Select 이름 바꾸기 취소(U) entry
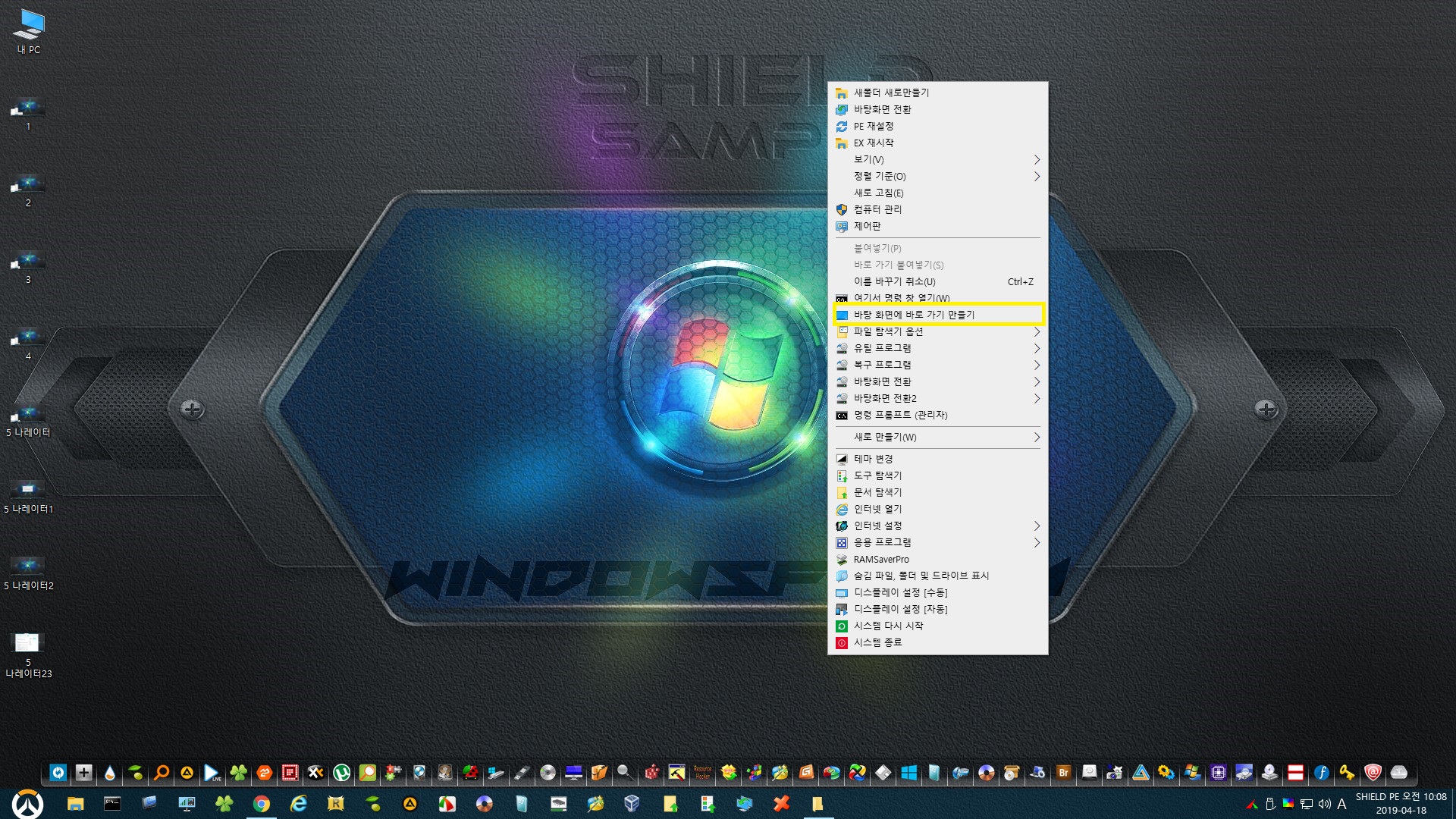This screenshot has width=1456, height=819. [937, 281]
